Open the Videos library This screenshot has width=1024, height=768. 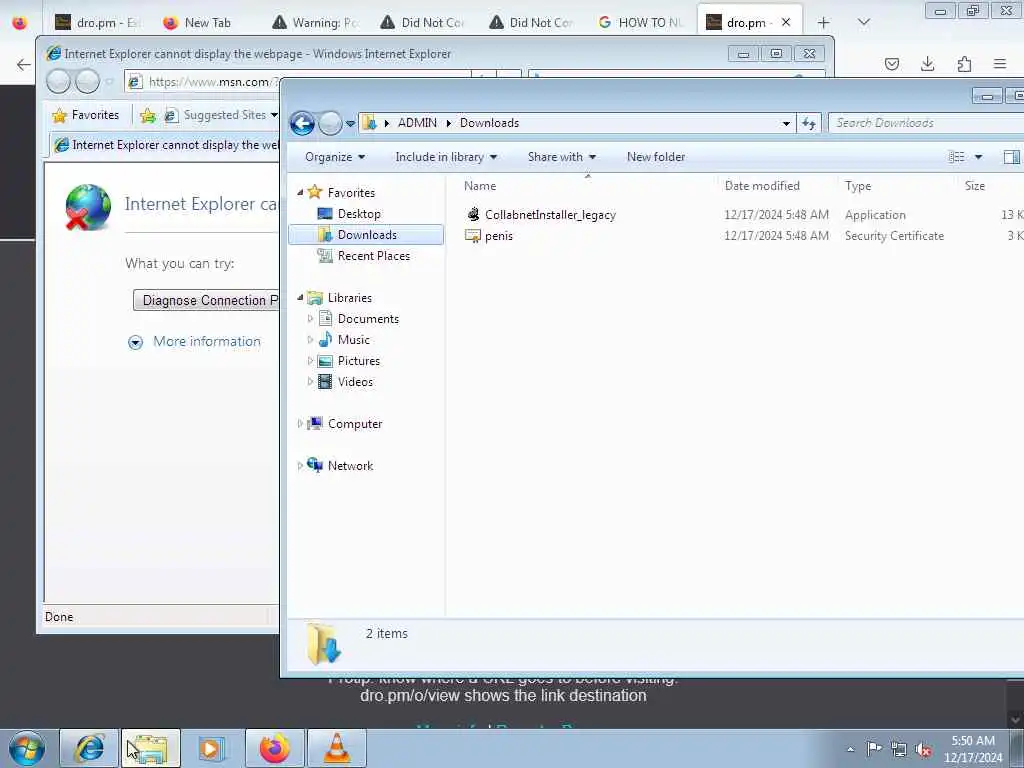click(355, 381)
